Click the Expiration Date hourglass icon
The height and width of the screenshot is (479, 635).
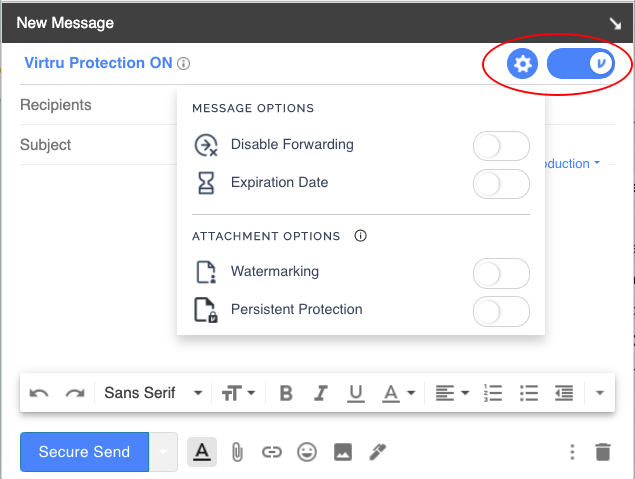pyautogui.click(x=206, y=183)
